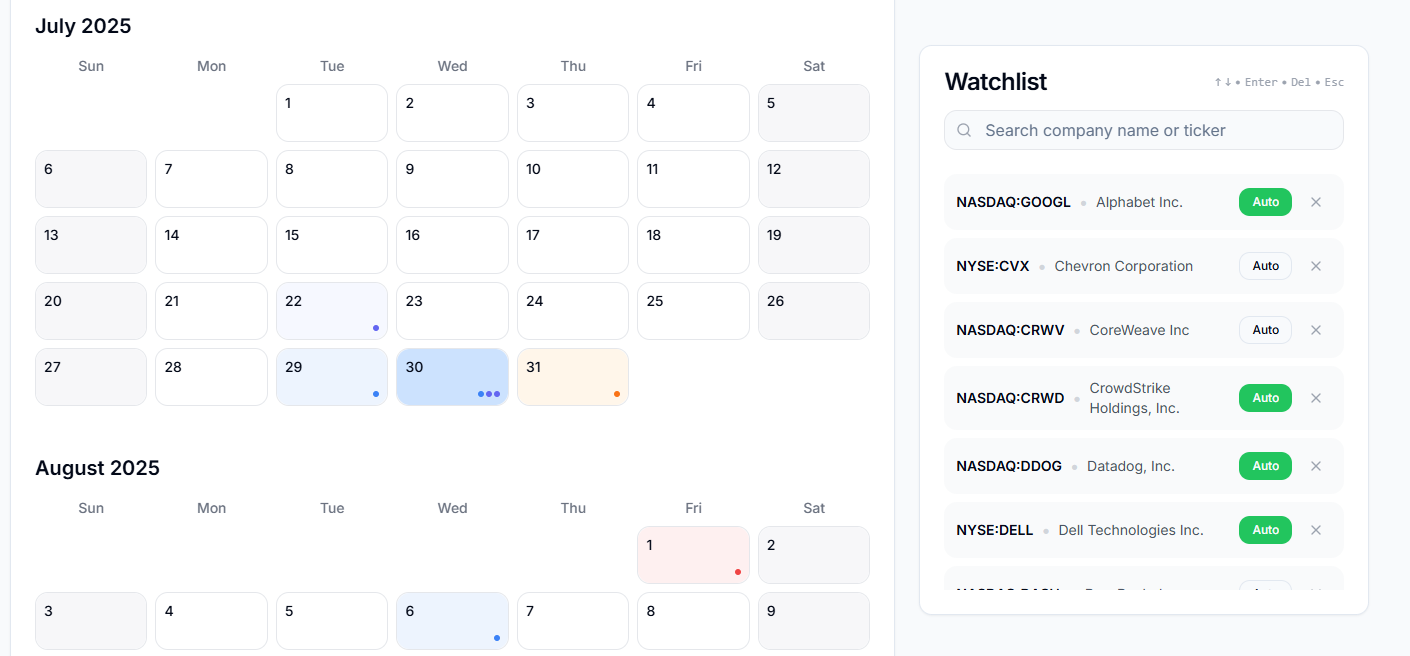Screen dimensions: 1410x656
Task: Toggle Auto for NASDAQ:GOOGL
Action: (1265, 202)
